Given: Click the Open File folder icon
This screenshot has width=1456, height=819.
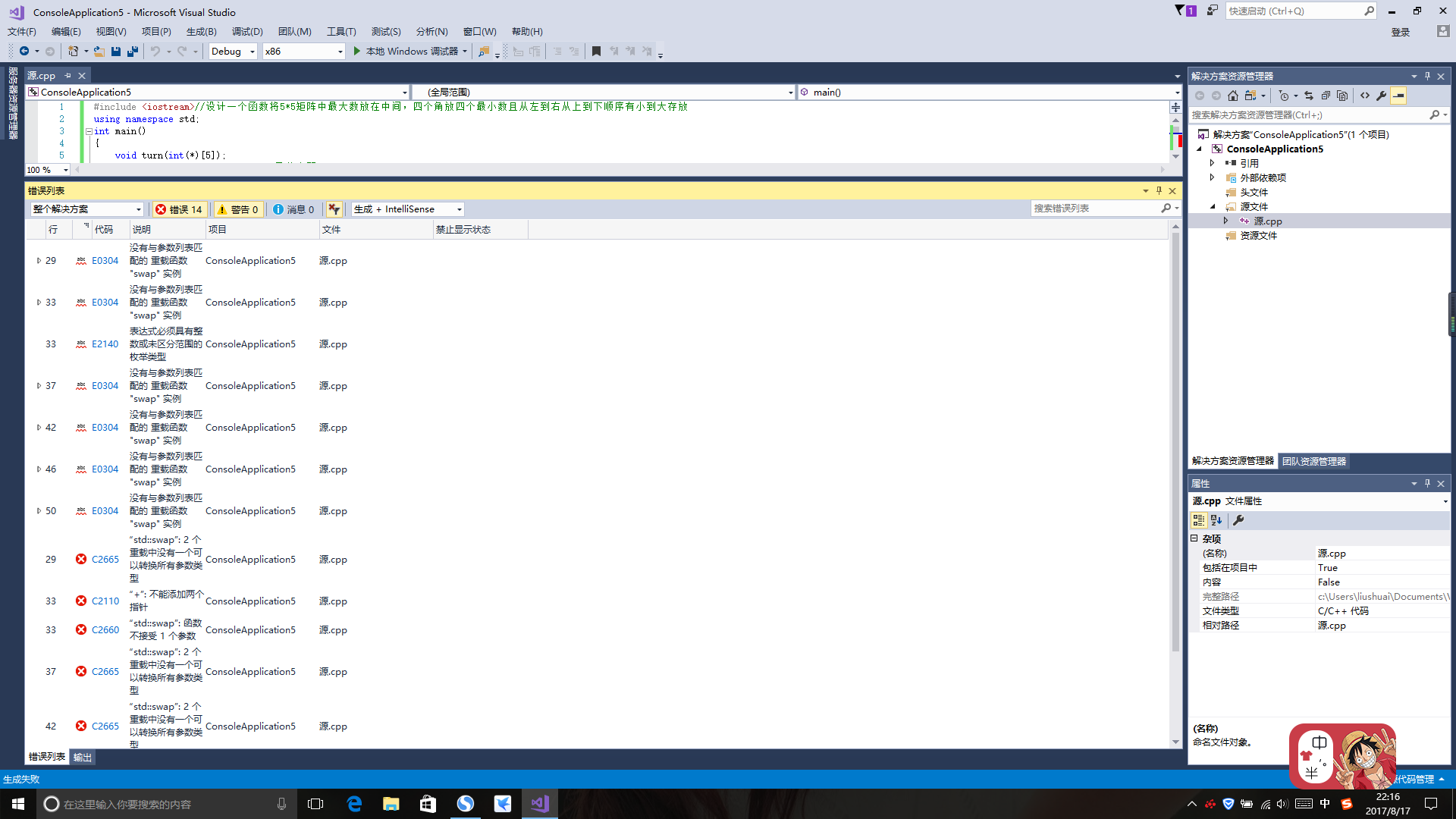Looking at the screenshot, I should pyautogui.click(x=99, y=52).
